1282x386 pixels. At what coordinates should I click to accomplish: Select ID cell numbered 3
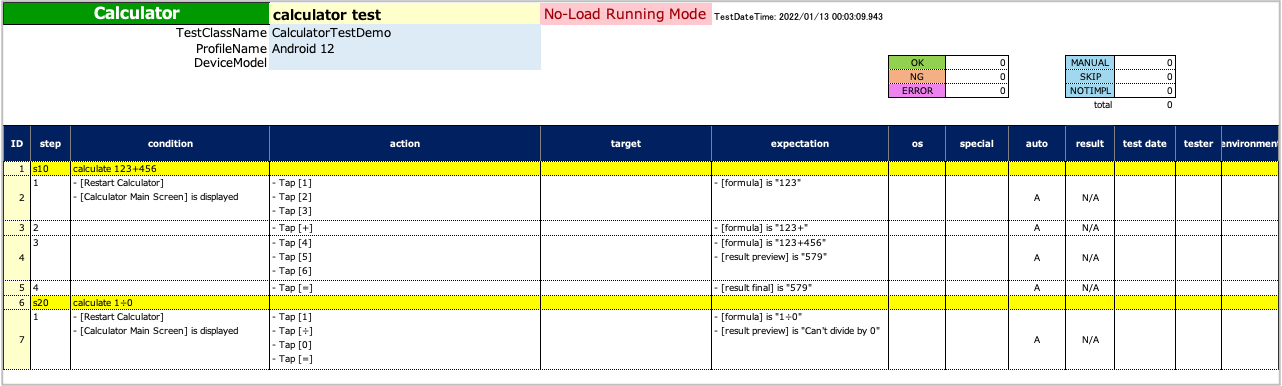pyautogui.click(x=17, y=228)
